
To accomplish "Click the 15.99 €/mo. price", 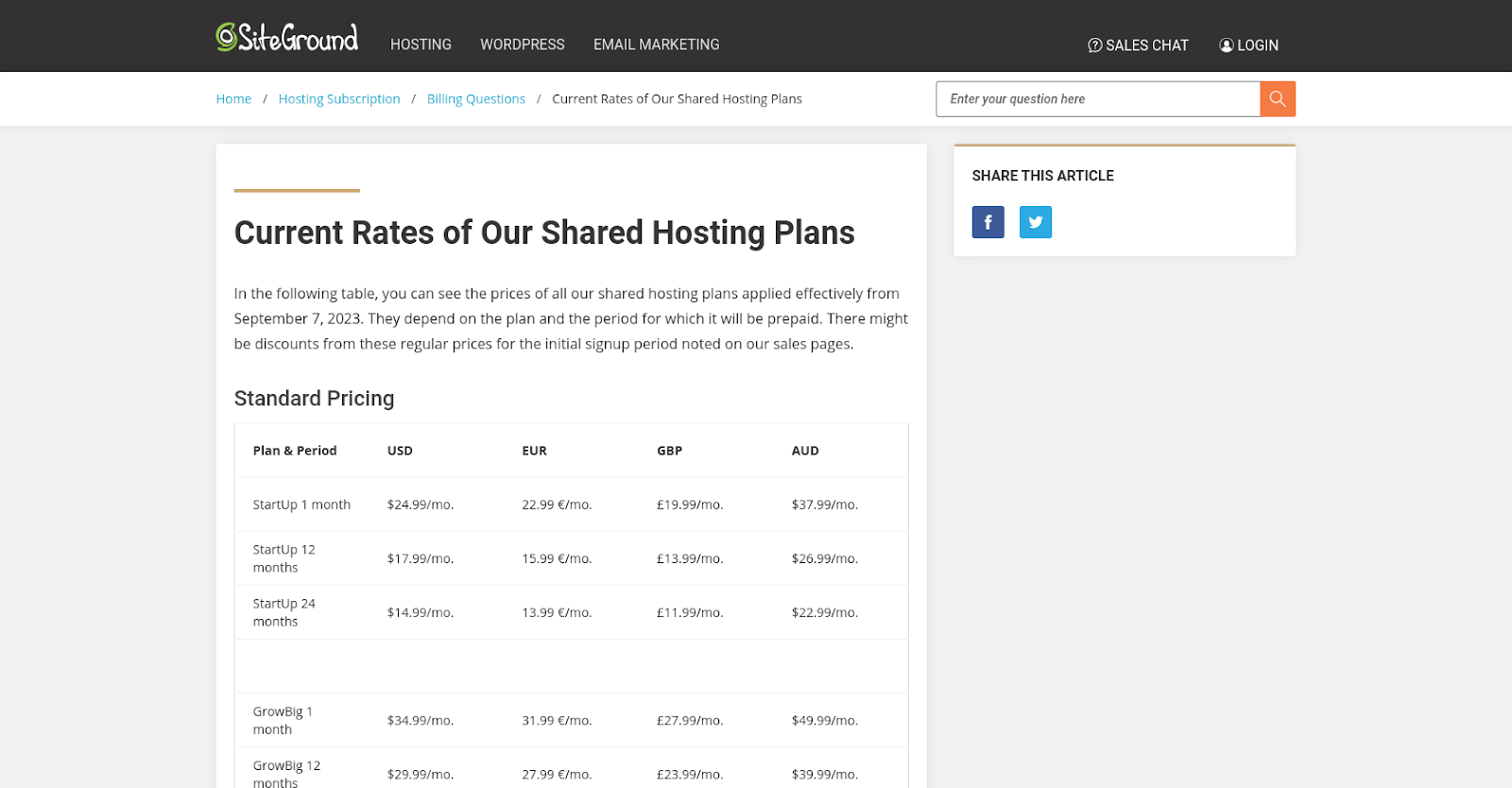I will pyautogui.click(x=557, y=558).
